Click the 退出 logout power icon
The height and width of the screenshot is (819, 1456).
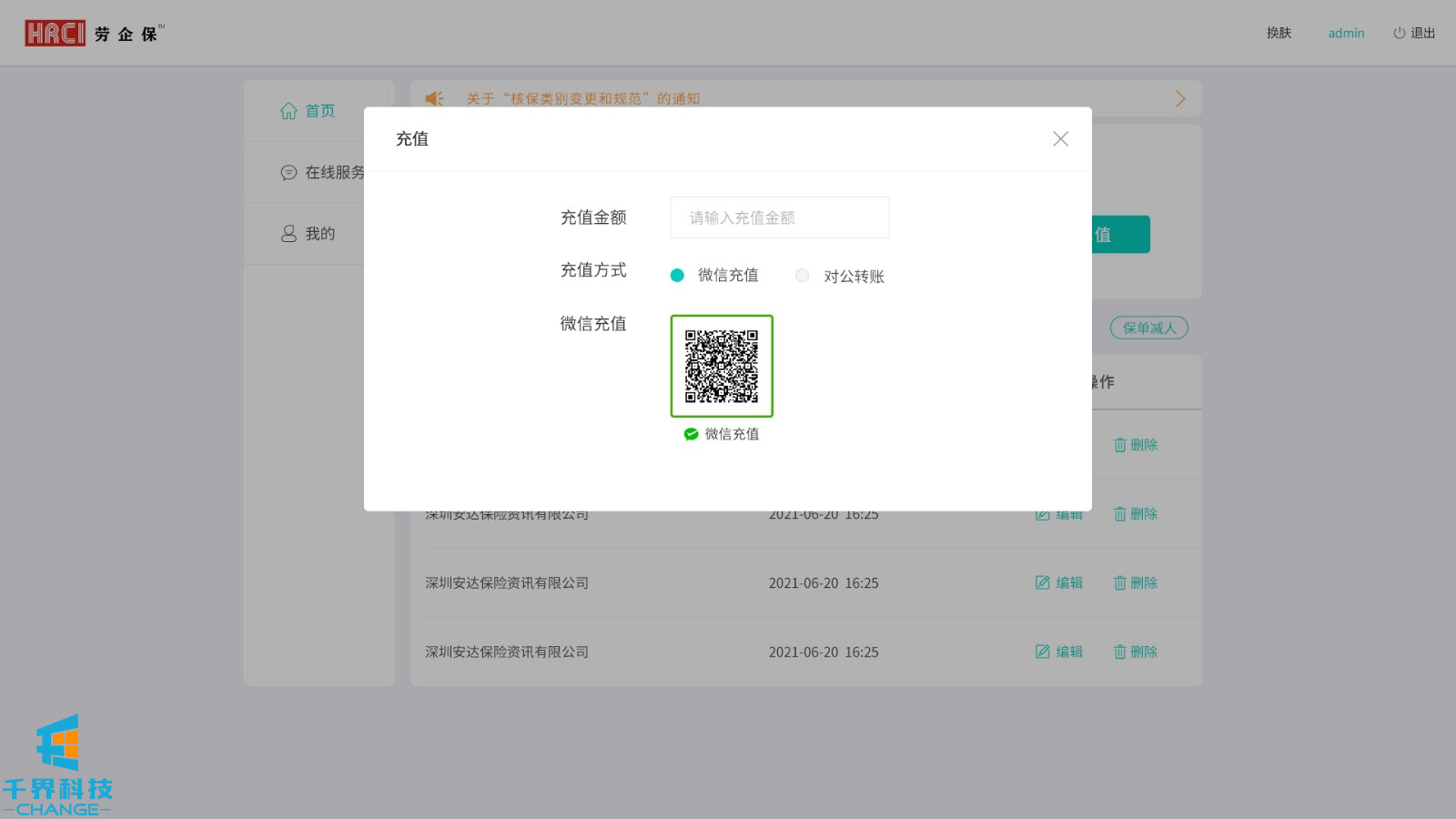click(1399, 33)
